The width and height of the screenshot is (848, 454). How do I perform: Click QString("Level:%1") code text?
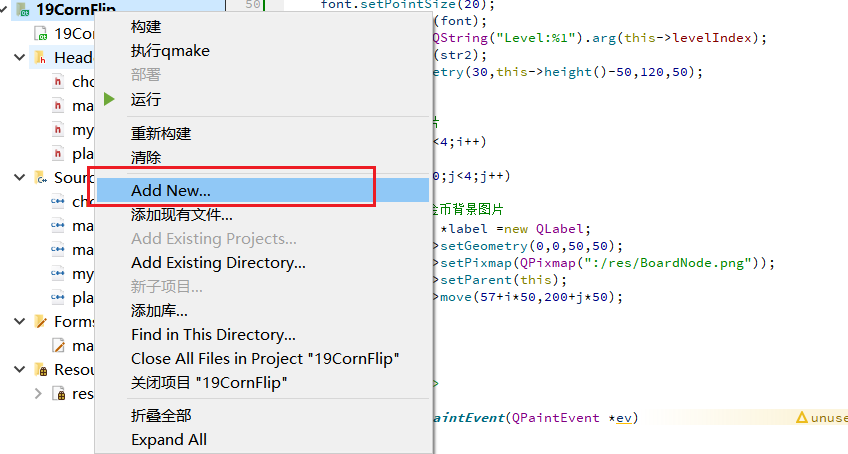[x=508, y=38]
